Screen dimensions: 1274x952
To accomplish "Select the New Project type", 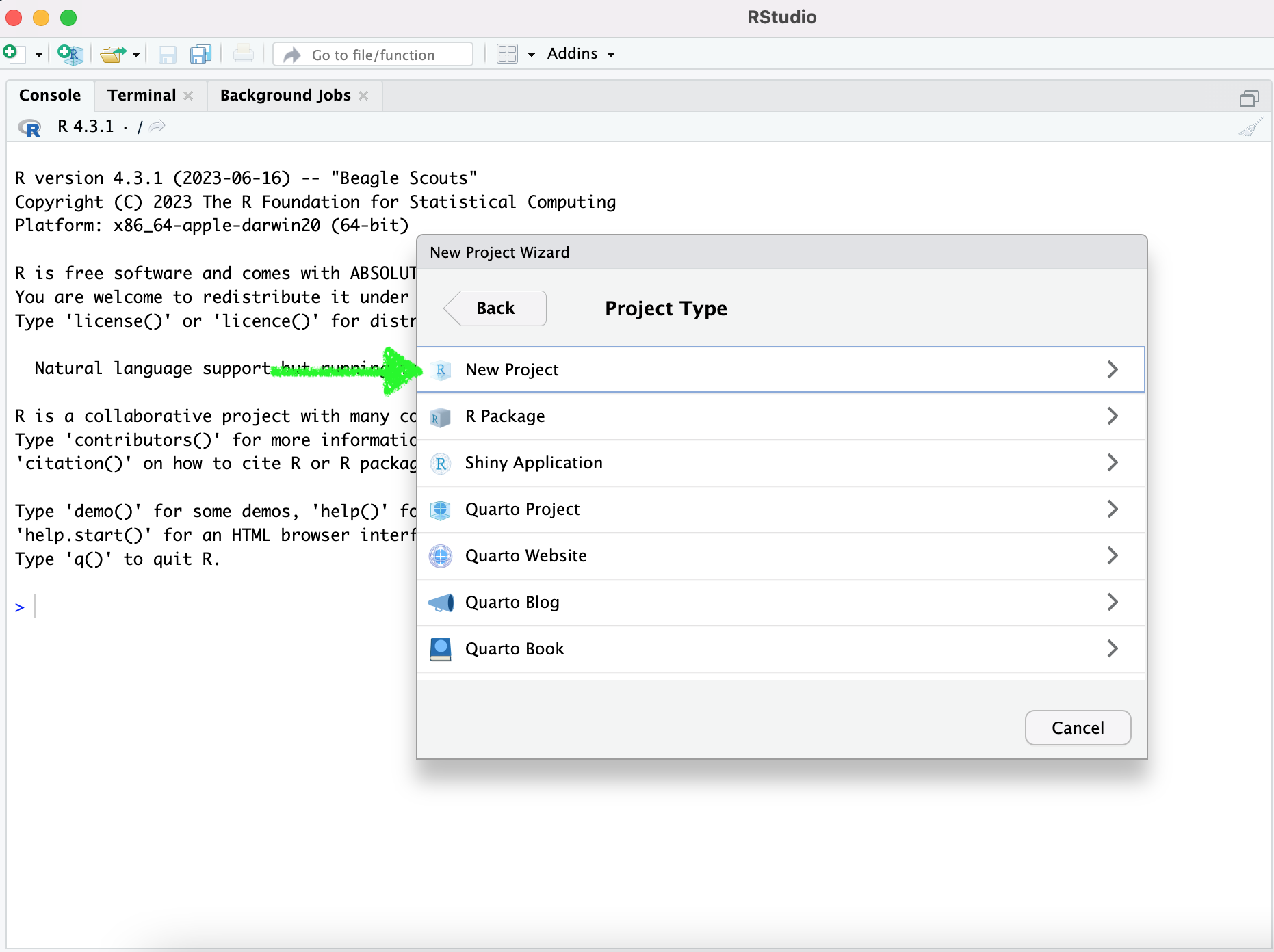I will pos(781,369).
